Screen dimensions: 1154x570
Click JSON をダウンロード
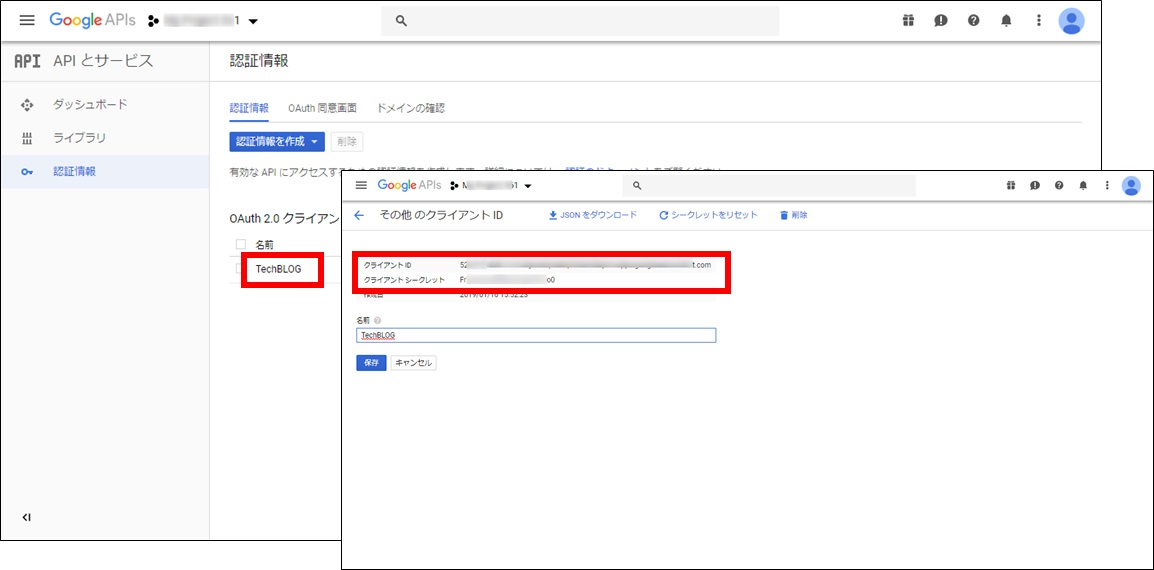click(x=592, y=215)
